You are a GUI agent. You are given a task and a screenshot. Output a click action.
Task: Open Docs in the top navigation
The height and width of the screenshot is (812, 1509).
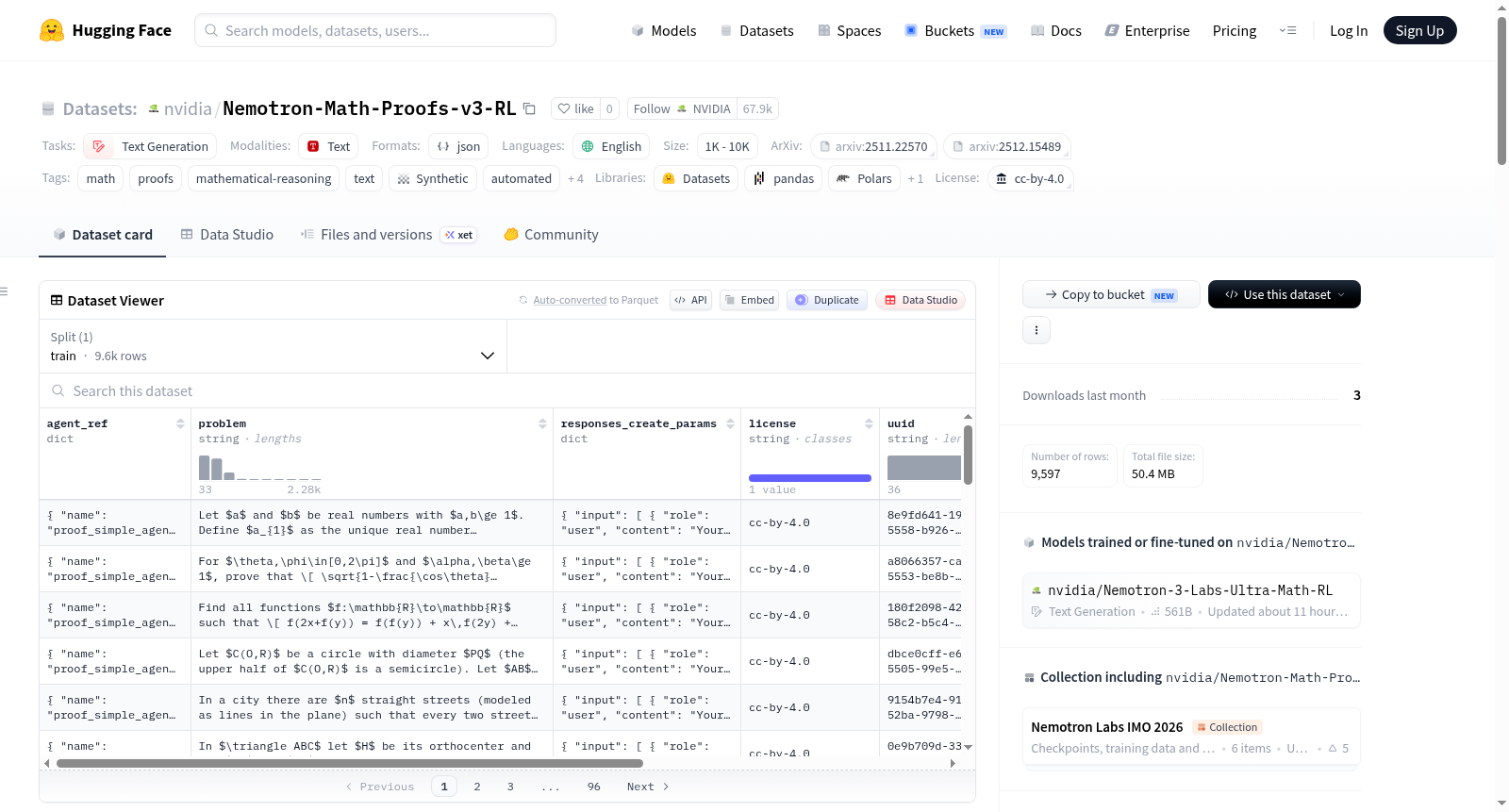coord(1055,30)
